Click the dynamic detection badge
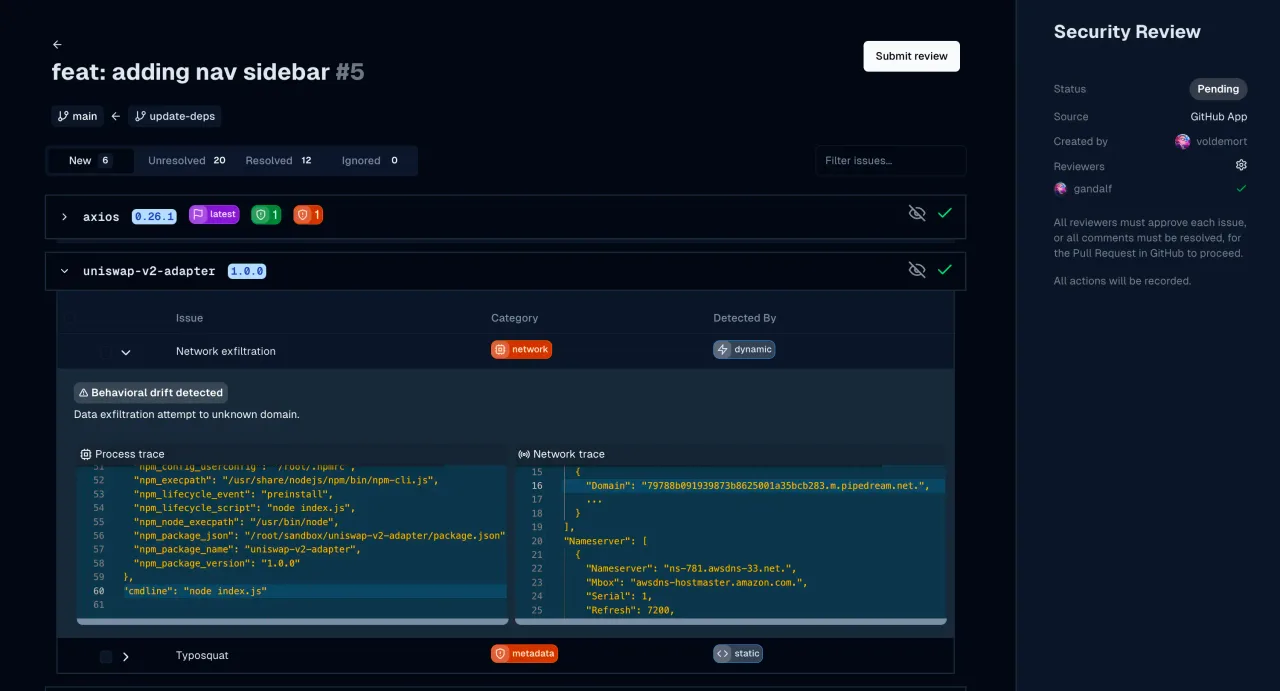 [x=744, y=349]
